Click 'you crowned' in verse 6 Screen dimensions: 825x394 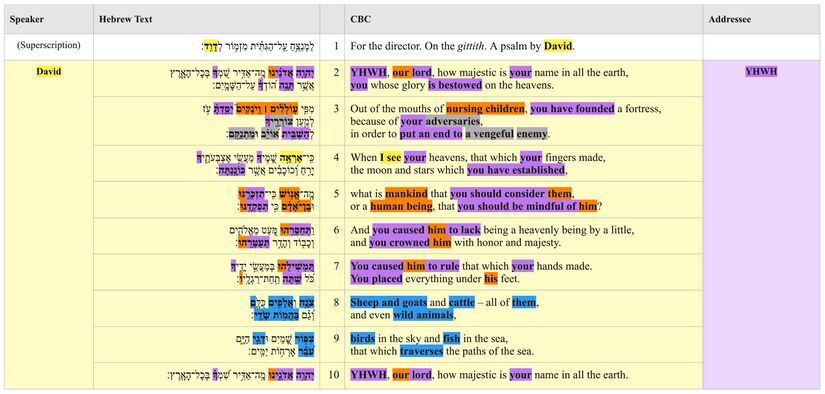click(400, 243)
